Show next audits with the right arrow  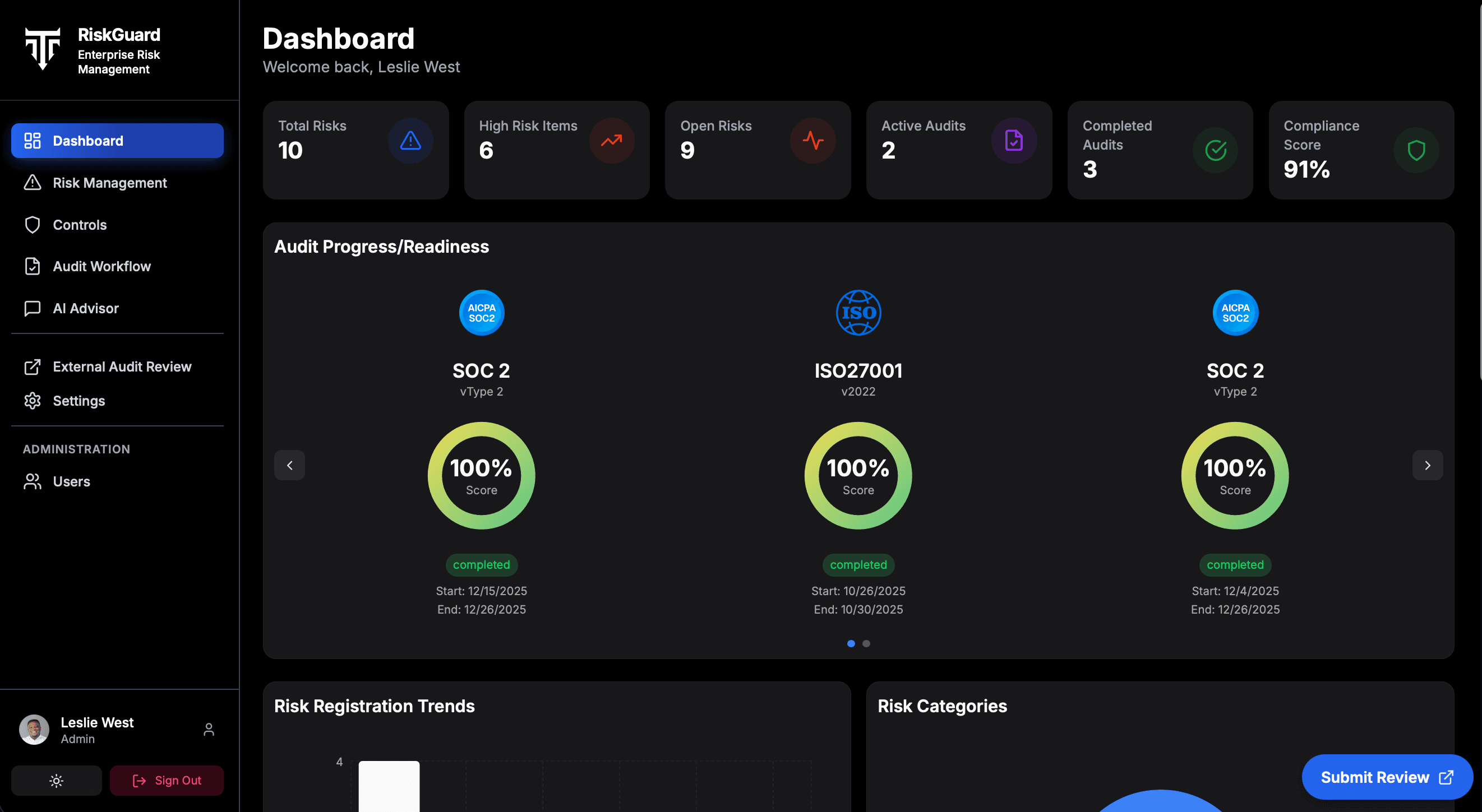point(1428,465)
